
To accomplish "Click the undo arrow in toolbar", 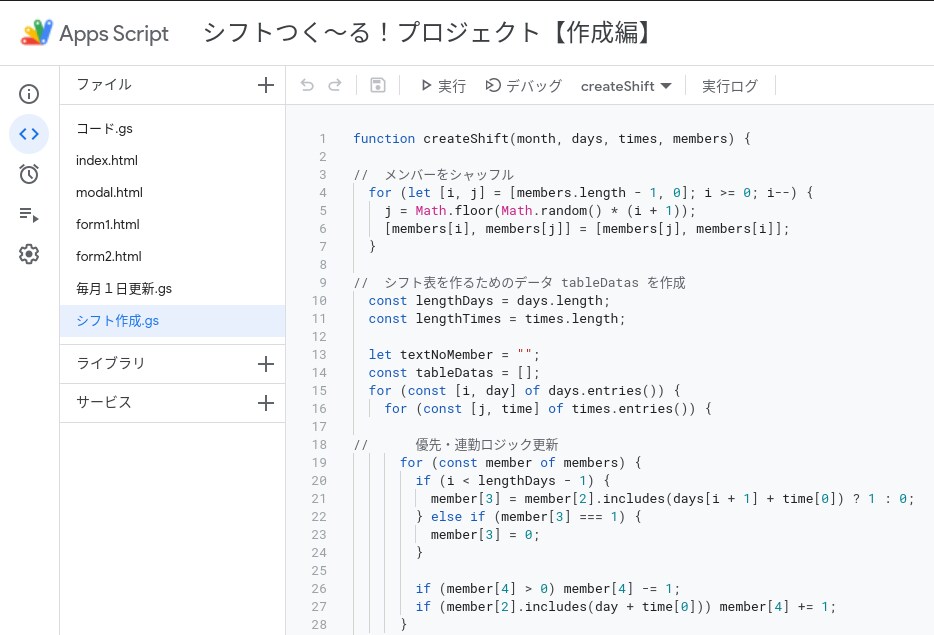I will tap(307, 86).
